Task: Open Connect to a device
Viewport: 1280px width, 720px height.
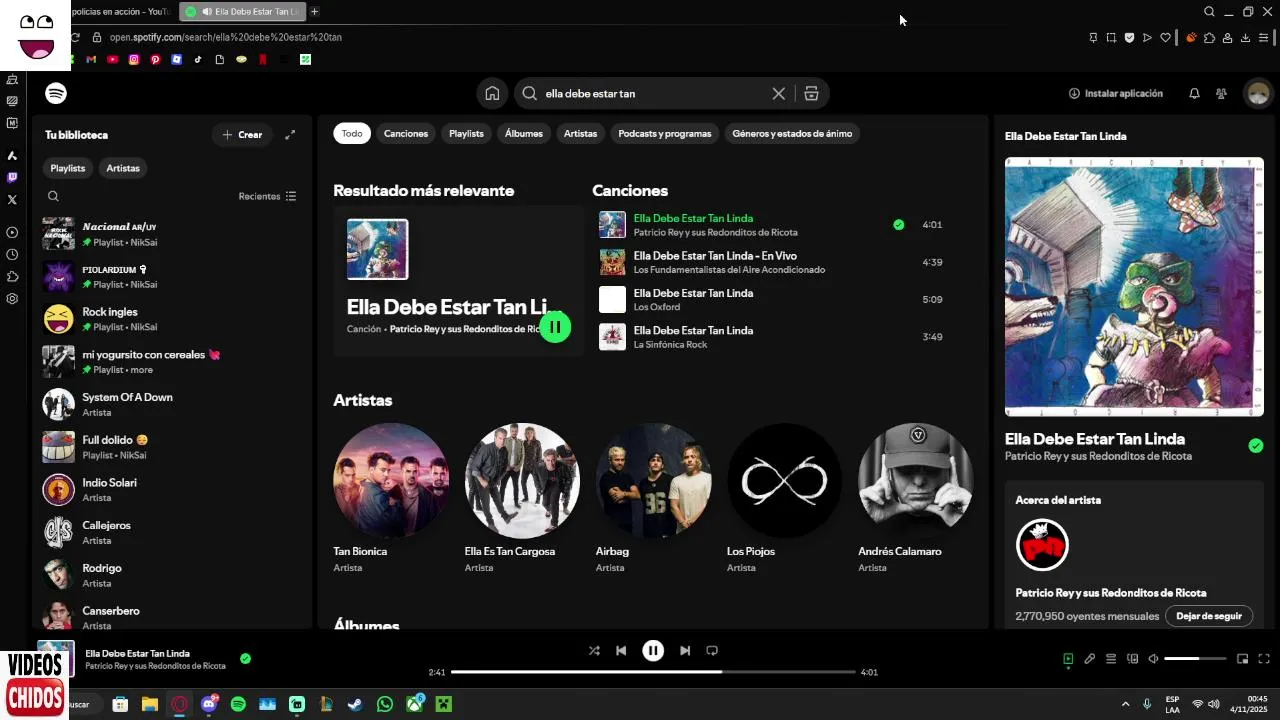Action: [1133, 659]
